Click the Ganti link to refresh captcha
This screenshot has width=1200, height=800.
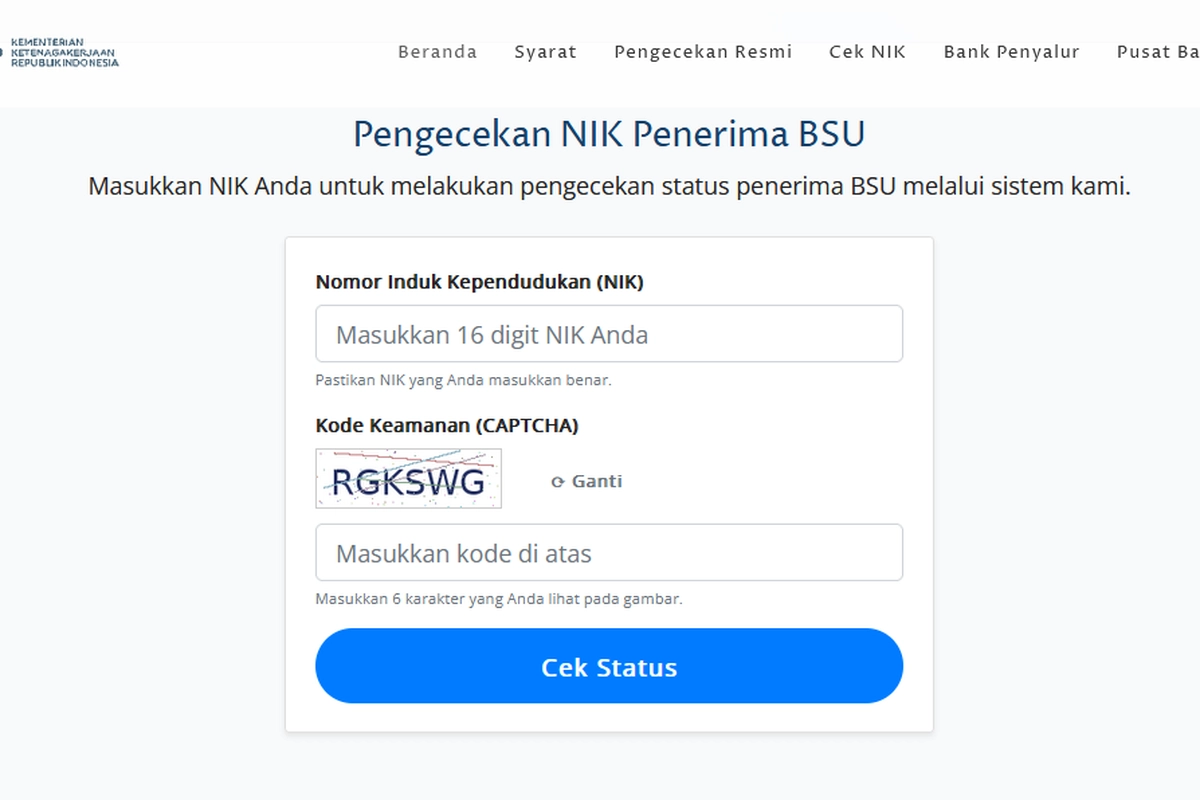[x=594, y=481]
